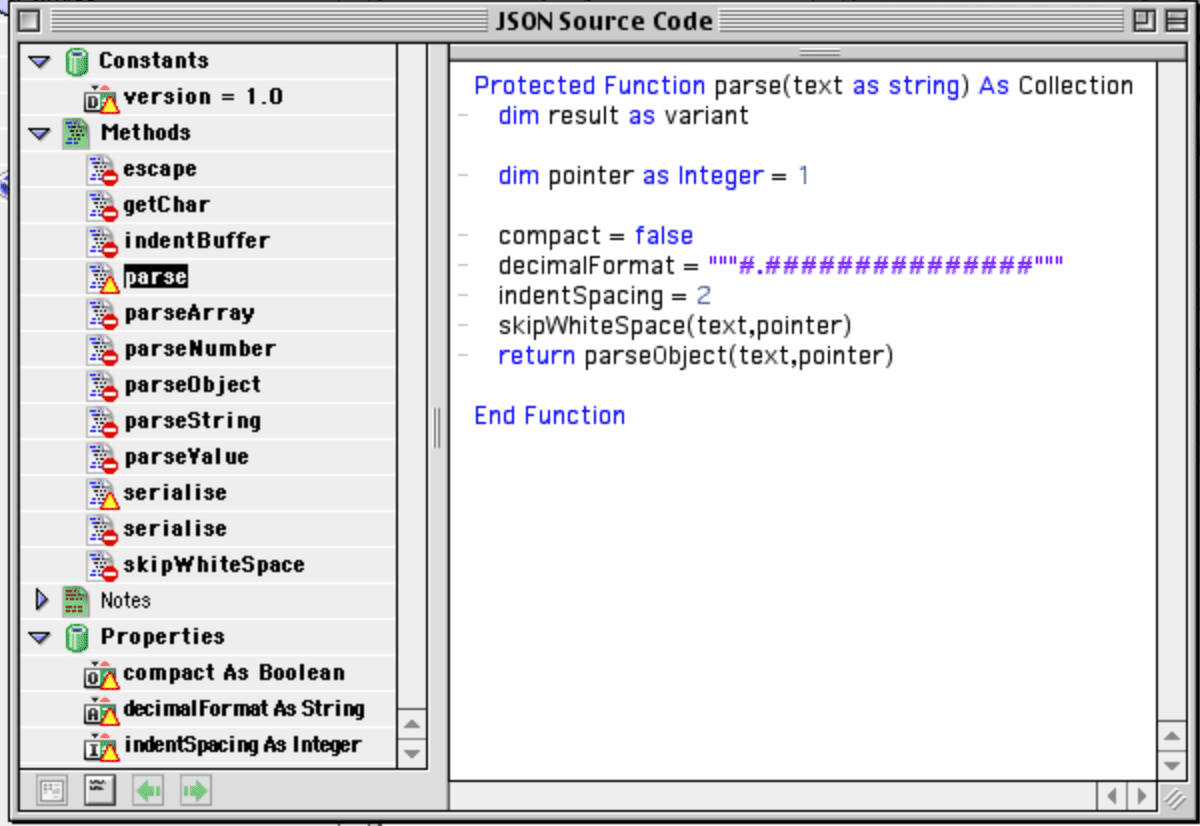
Task: Collapse the Methods group triangle
Action: [x=39, y=133]
